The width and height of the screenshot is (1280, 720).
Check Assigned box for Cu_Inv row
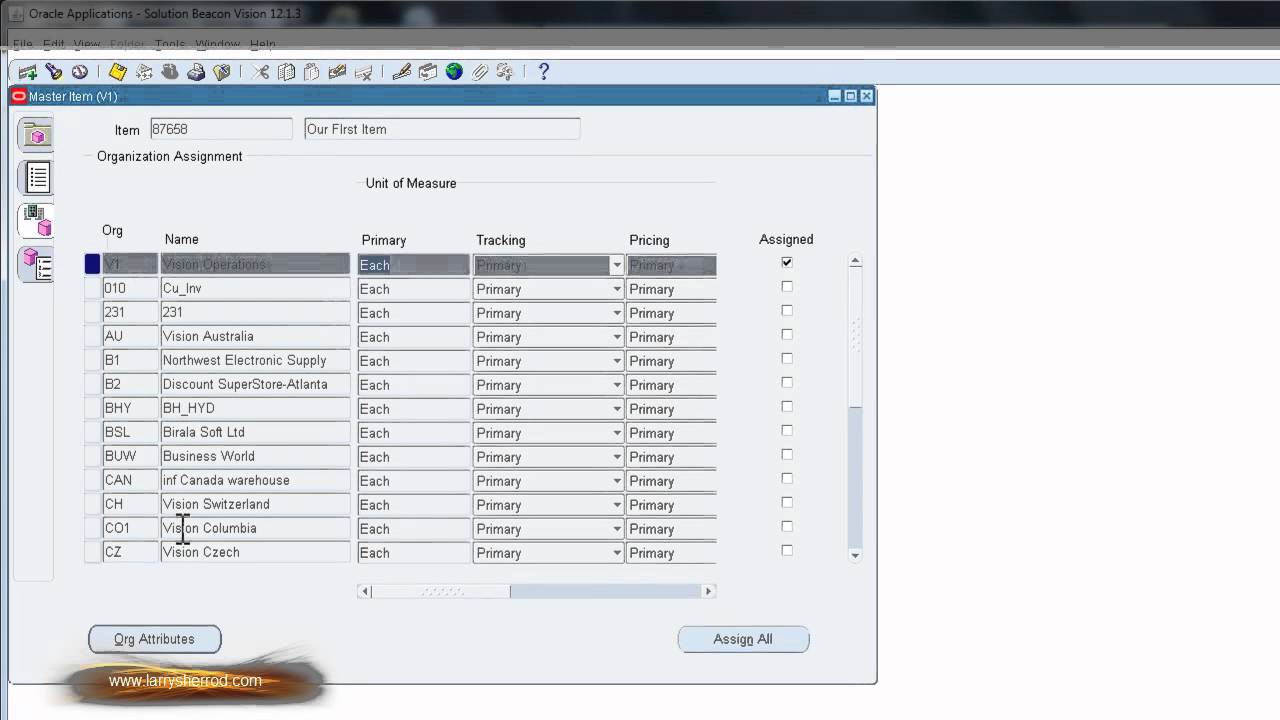[x=787, y=286]
